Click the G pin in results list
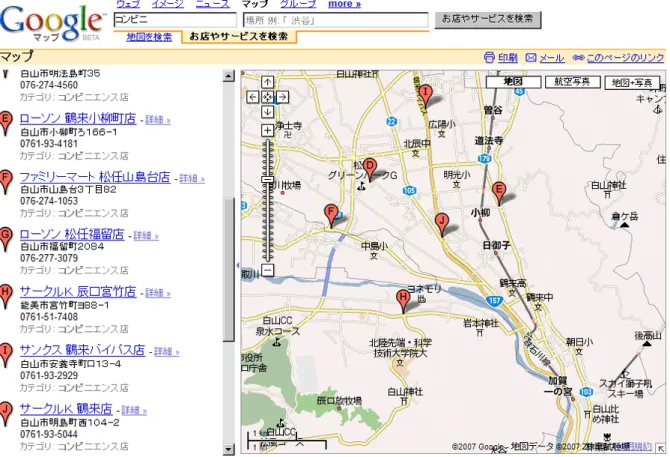 [x=5, y=239]
